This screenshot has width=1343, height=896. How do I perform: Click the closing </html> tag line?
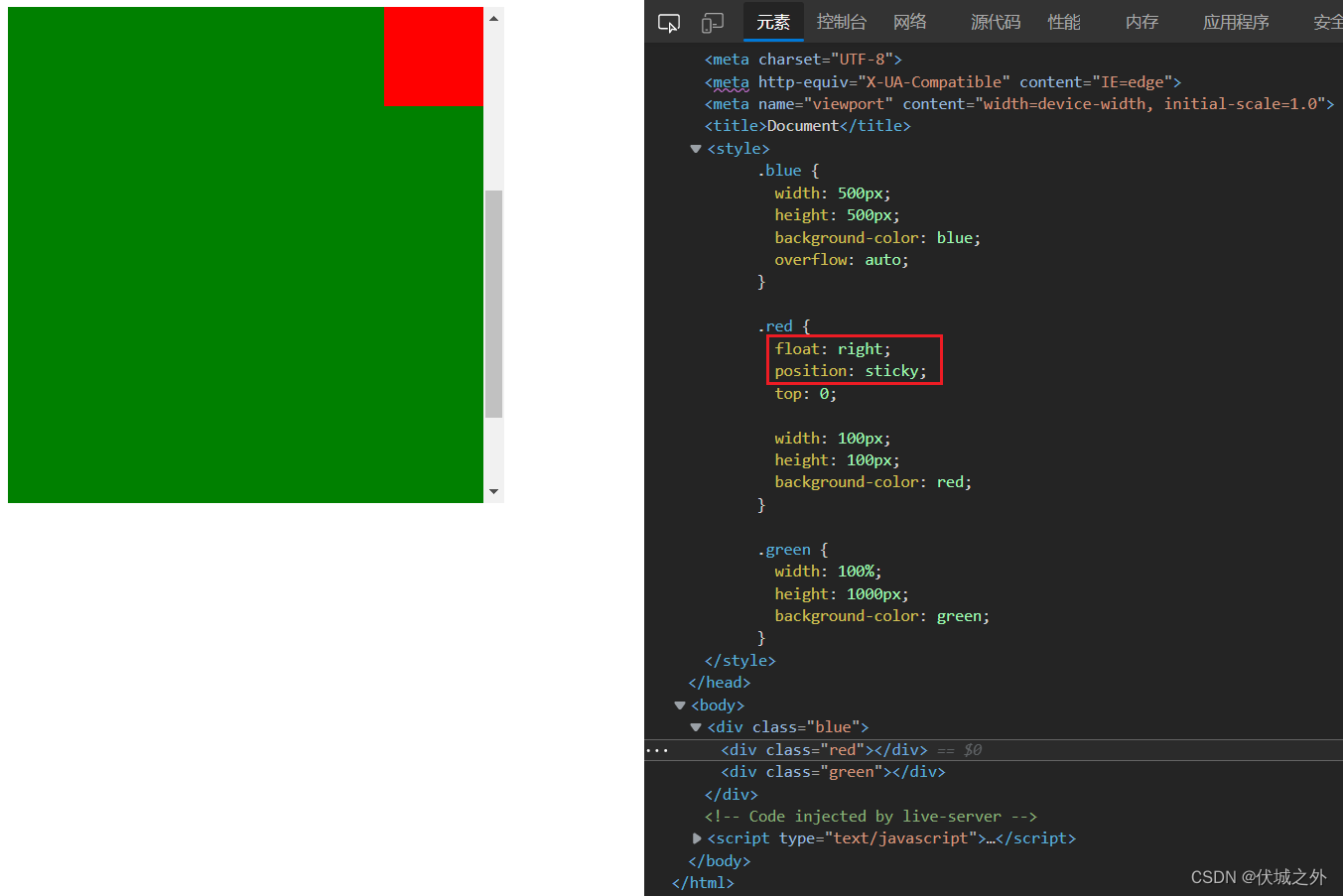(x=703, y=883)
